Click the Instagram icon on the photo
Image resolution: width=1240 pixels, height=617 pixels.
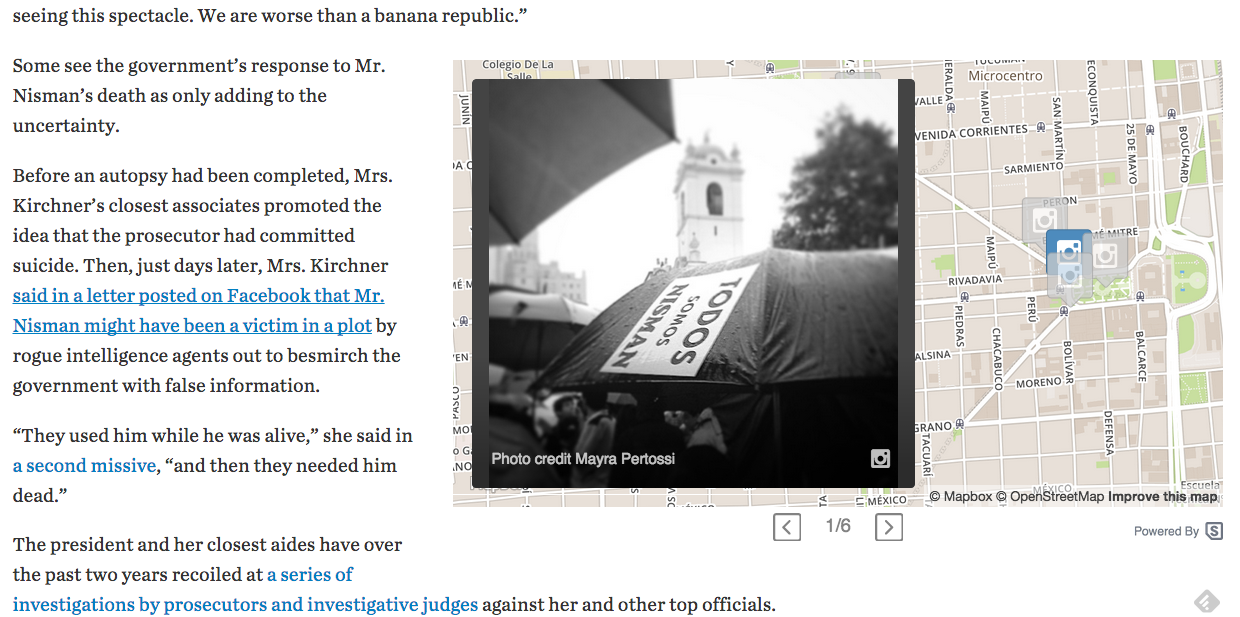pos(880,459)
